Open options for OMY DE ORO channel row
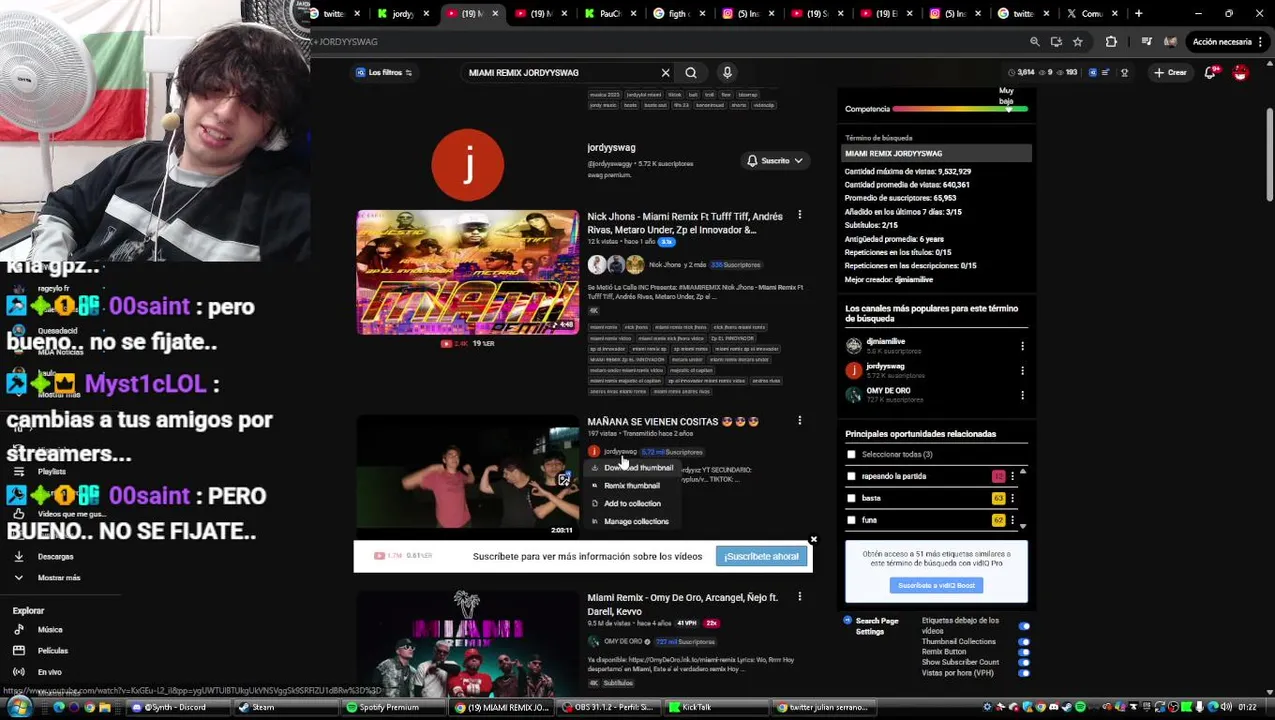Image resolution: width=1275 pixels, height=720 pixels. coord(1022,395)
